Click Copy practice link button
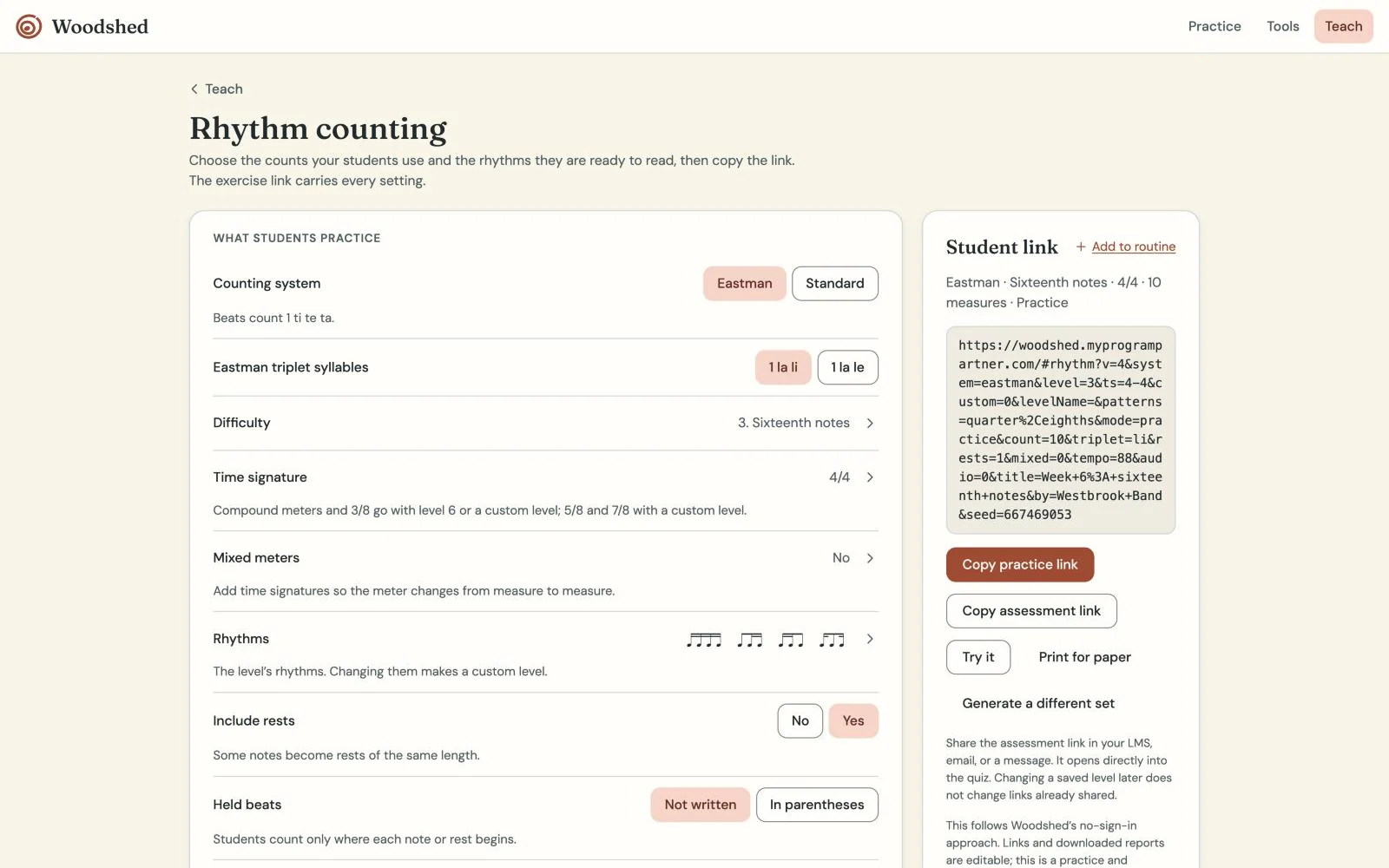Viewport: 1389px width, 868px height. point(1020,565)
